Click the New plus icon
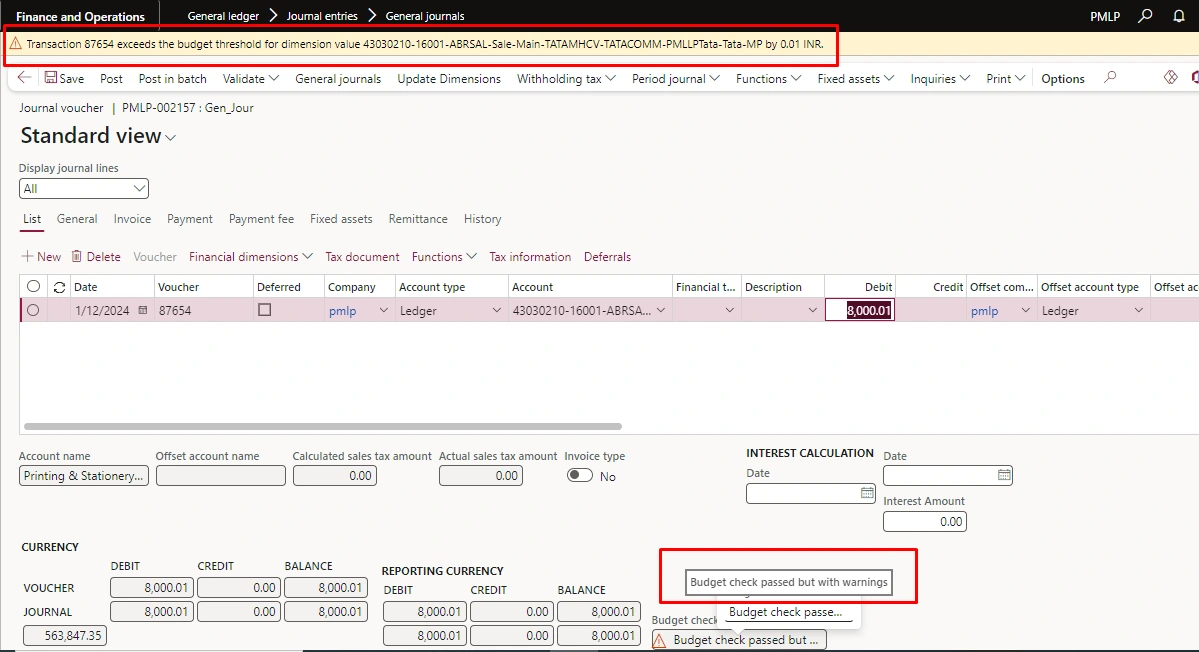The image size is (1199, 652). click(x=27, y=256)
